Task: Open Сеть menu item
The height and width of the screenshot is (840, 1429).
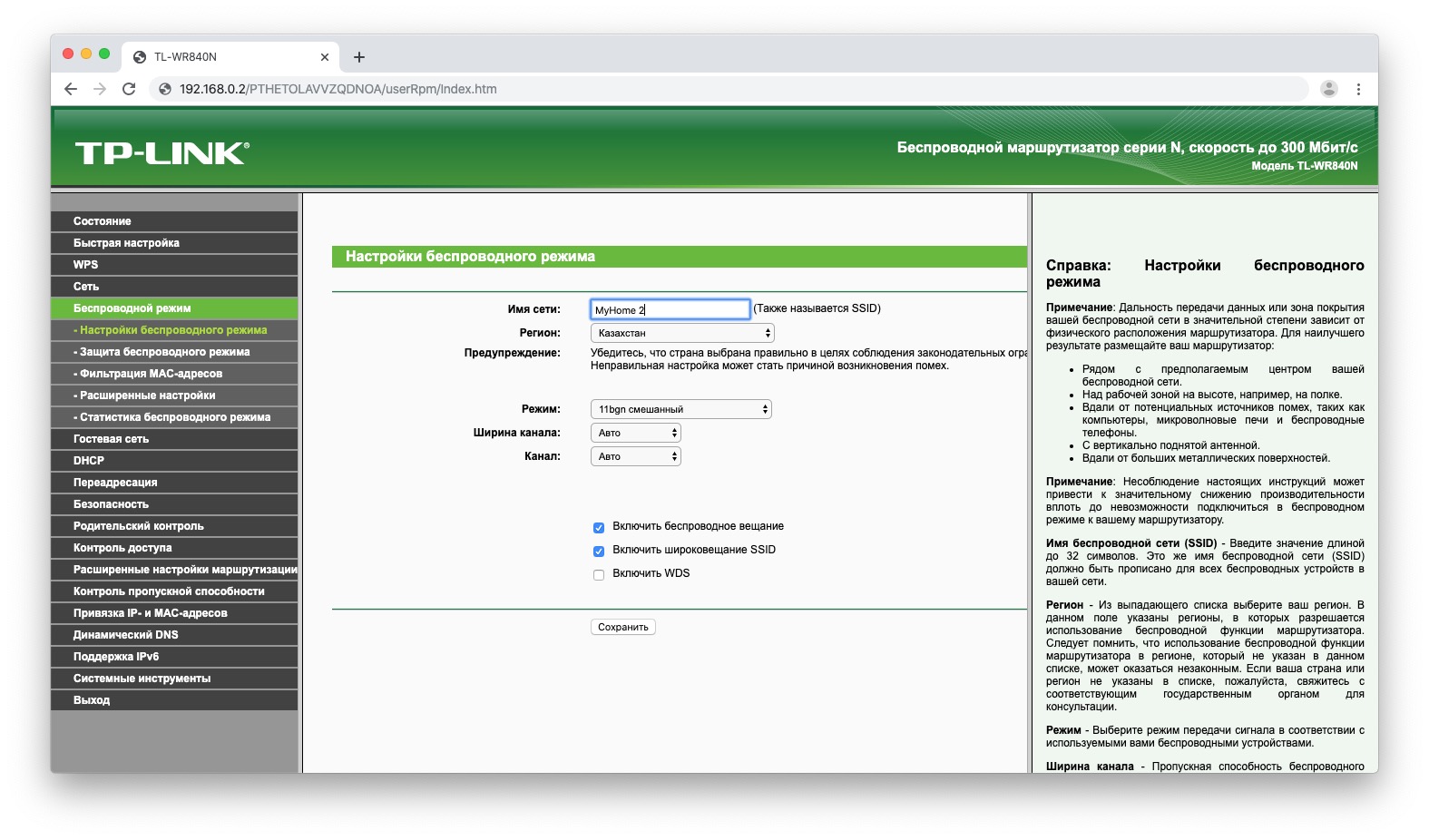Action: 174,287
